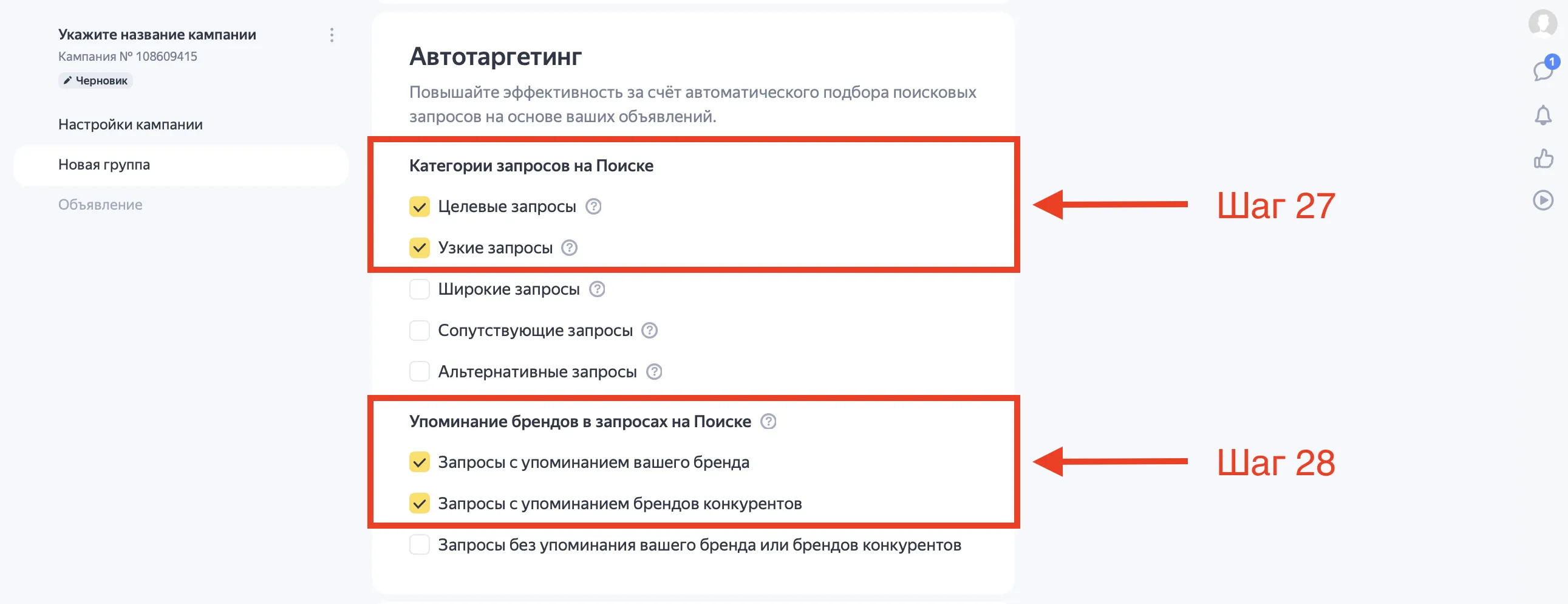
Task: Click Укажите название кампании to rename campaign
Action: coord(157,35)
